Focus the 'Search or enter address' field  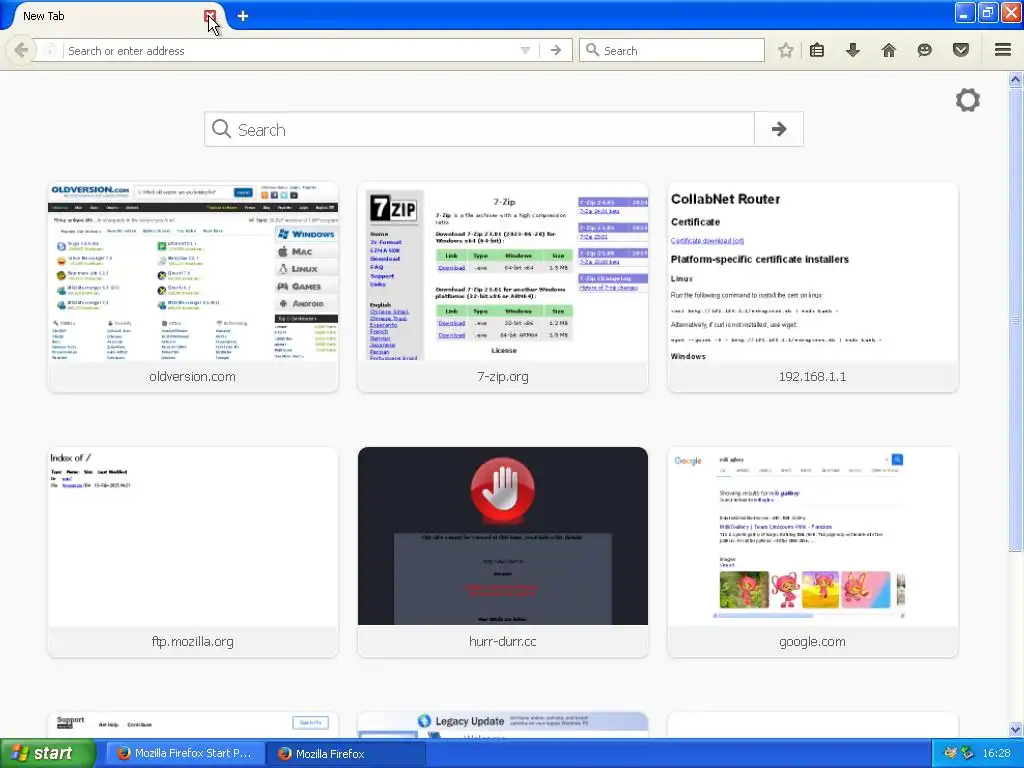(291, 50)
